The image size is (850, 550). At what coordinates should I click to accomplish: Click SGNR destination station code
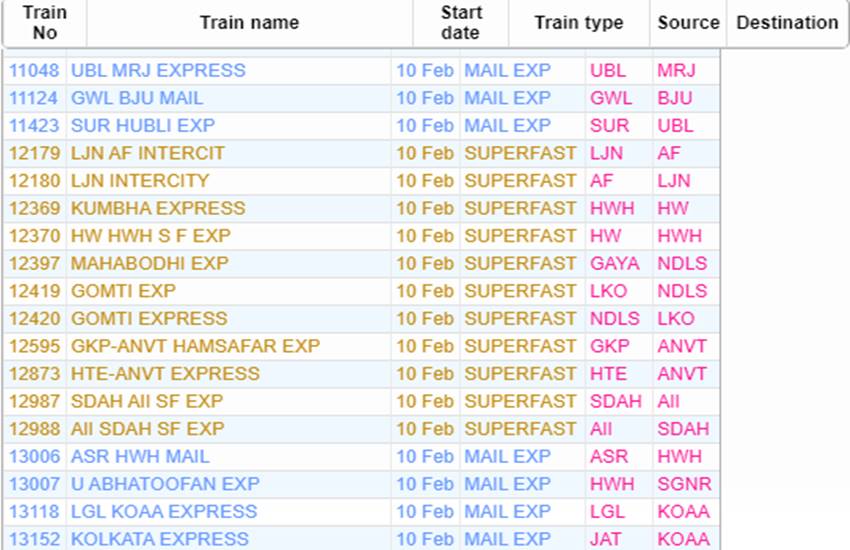pos(684,484)
